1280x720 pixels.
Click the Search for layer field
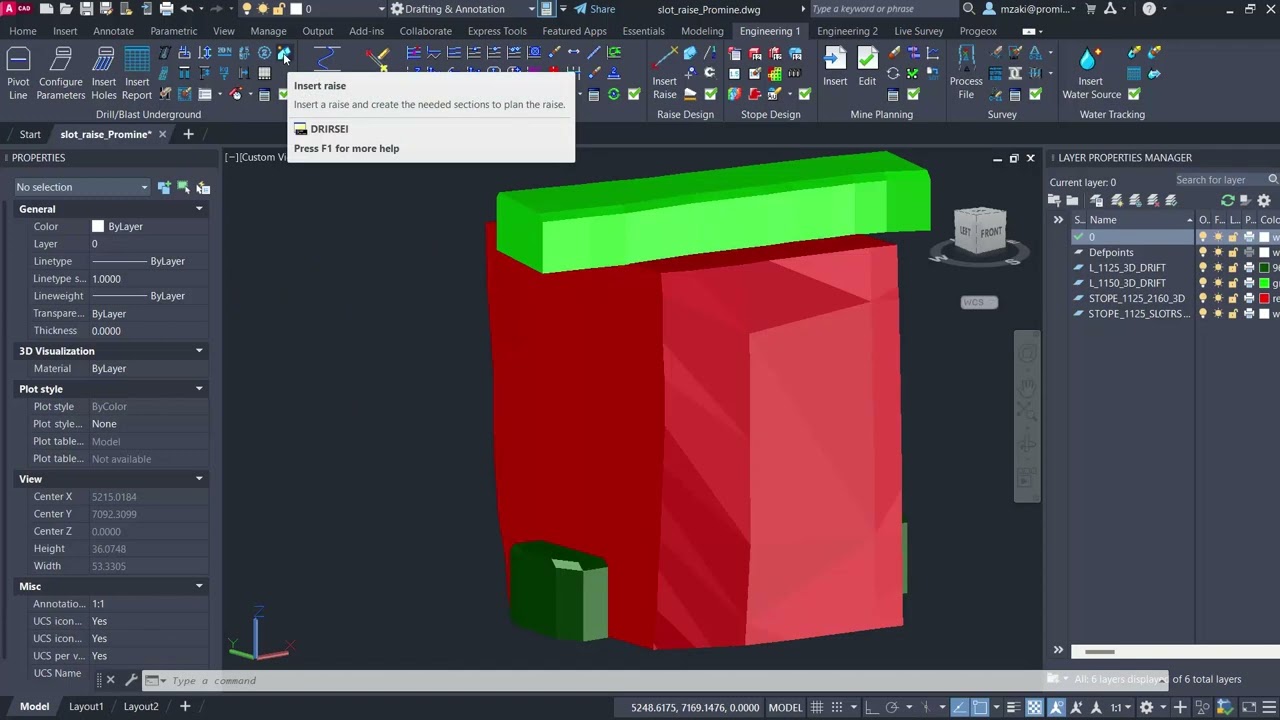[1220, 180]
